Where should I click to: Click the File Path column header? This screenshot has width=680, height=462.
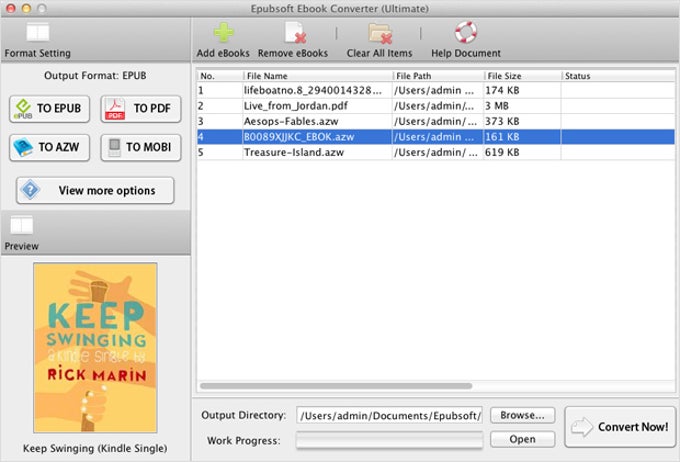(438, 76)
